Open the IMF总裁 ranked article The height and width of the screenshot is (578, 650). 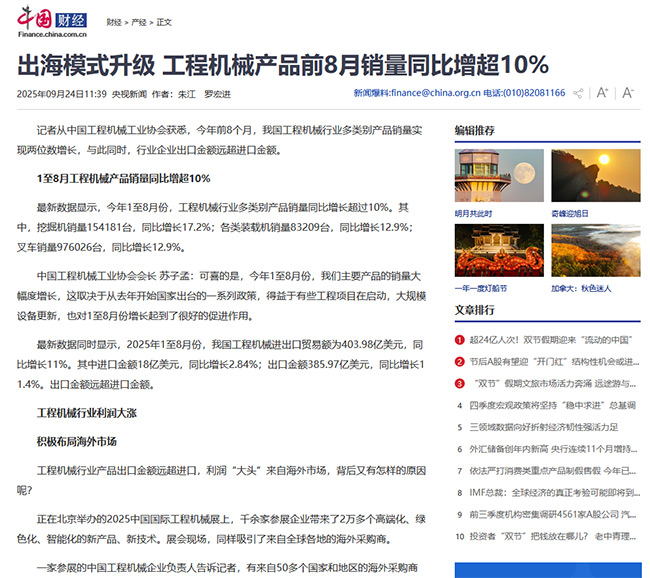553,493
